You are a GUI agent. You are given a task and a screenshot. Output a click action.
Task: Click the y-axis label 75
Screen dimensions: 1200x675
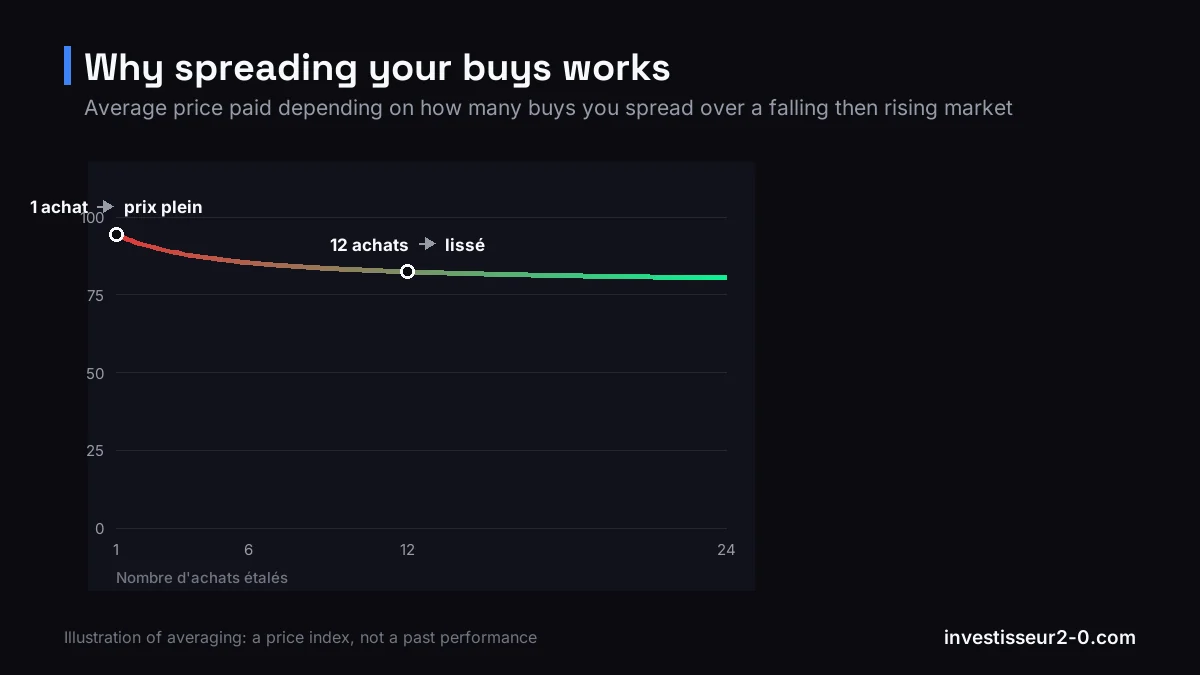point(95,295)
